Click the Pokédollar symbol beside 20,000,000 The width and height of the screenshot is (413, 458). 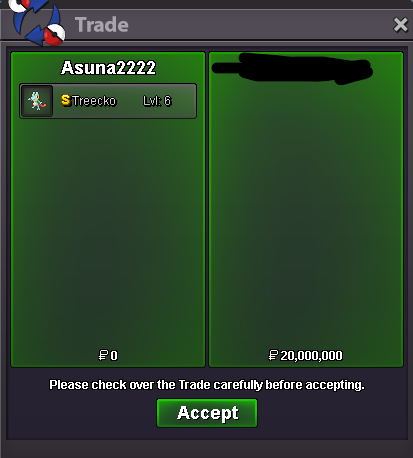[273, 355]
